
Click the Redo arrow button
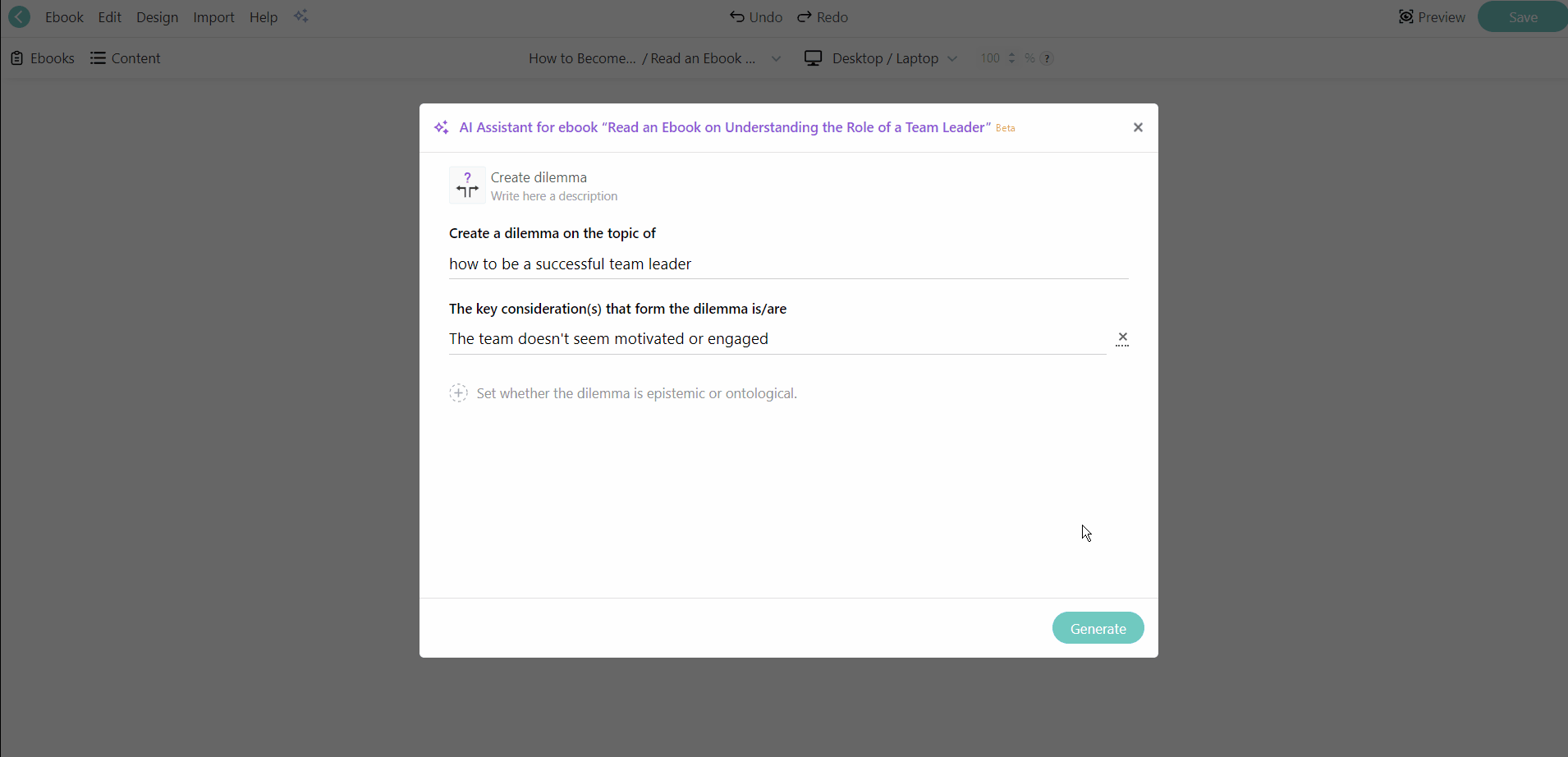point(823,17)
